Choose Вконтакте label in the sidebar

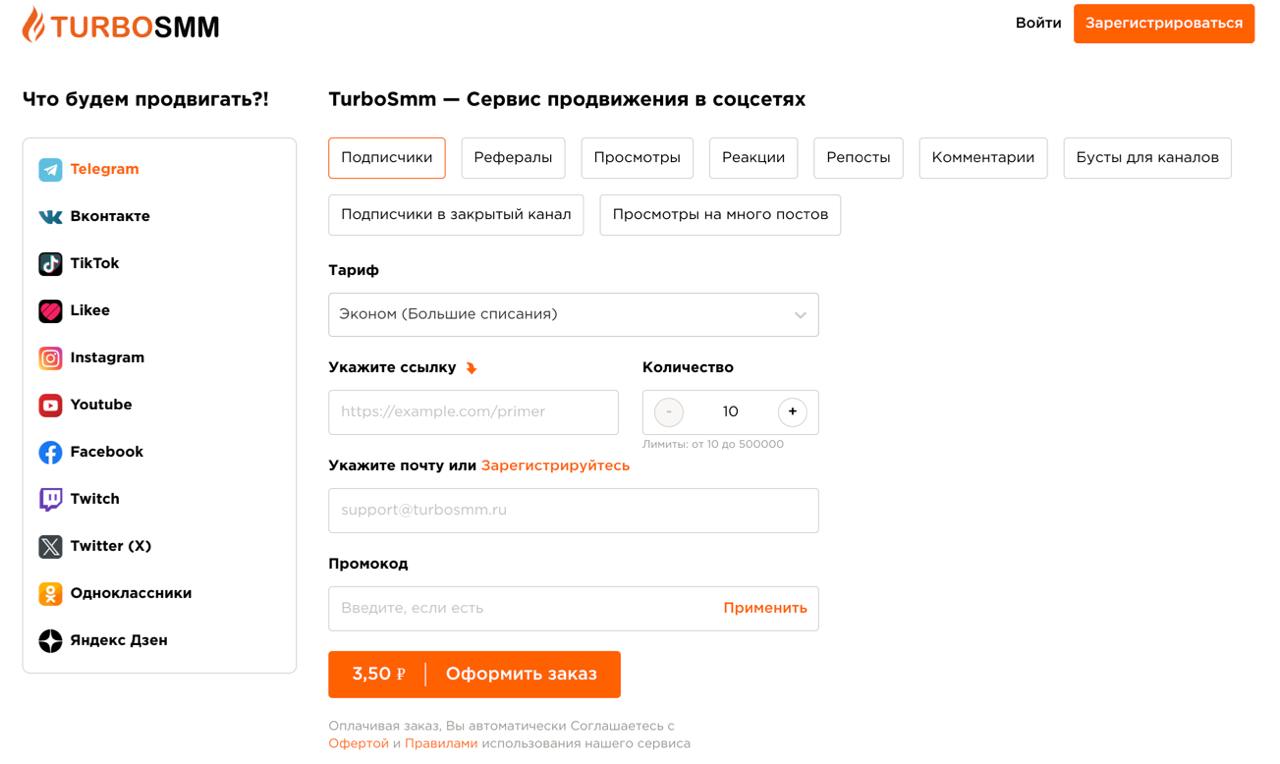pyautogui.click(x=110, y=216)
